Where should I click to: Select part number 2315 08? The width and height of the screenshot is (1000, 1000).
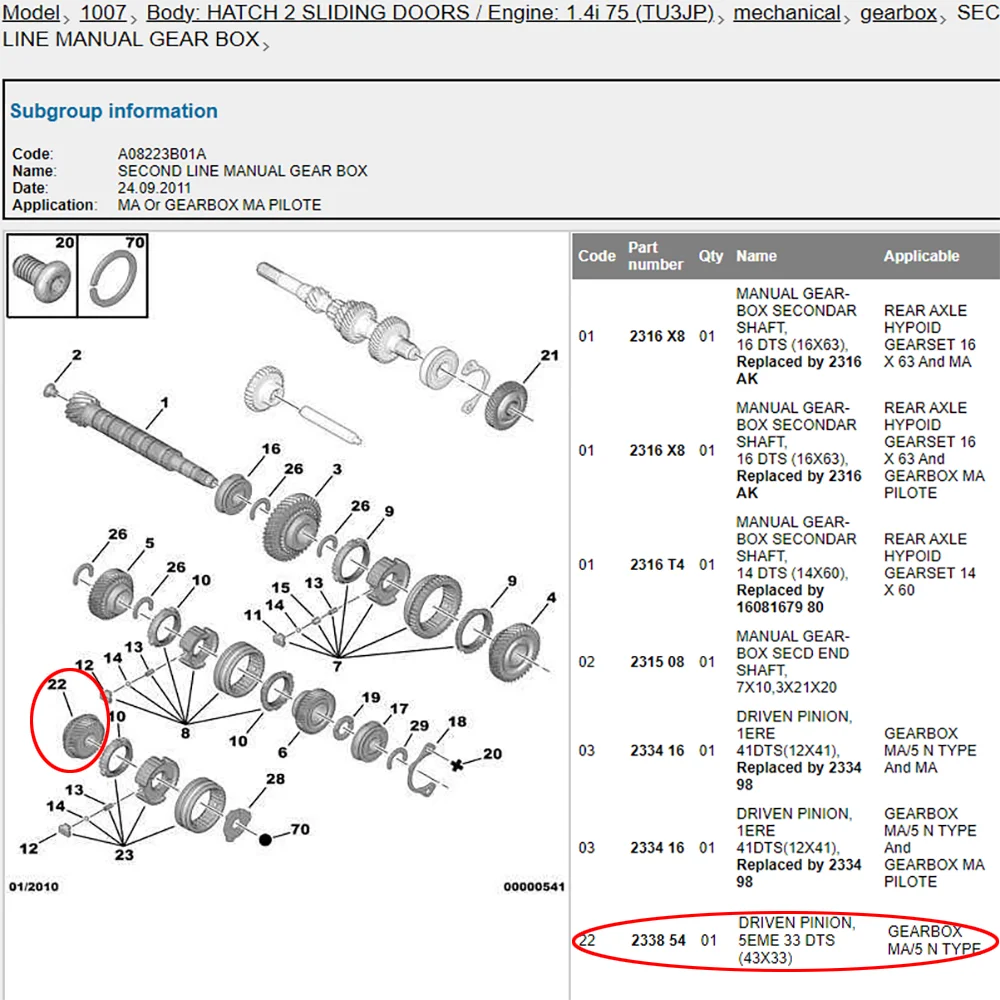click(x=657, y=662)
